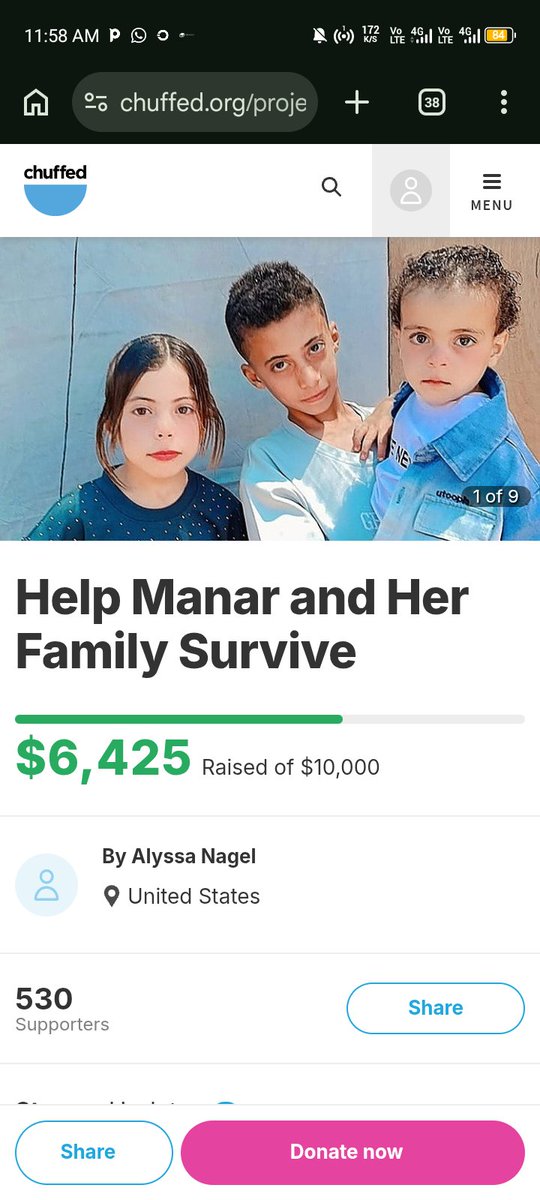Open a new tab with plus icon
Viewport: 540px width, 1200px height.
pyautogui.click(x=357, y=102)
